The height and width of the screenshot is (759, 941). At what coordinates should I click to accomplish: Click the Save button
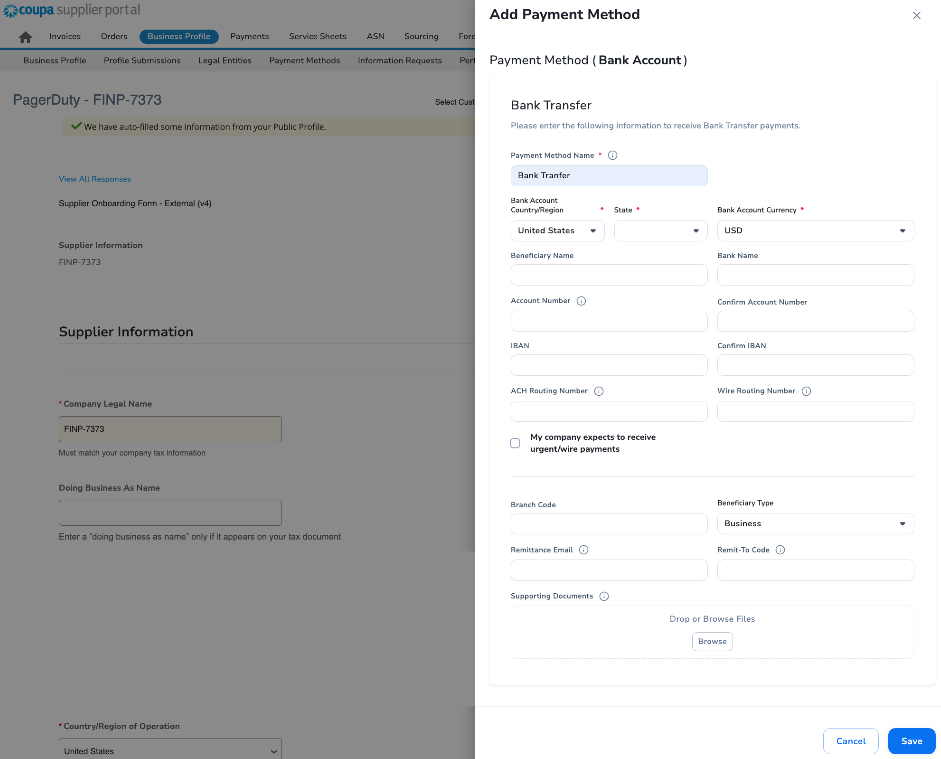click(911, 741)
